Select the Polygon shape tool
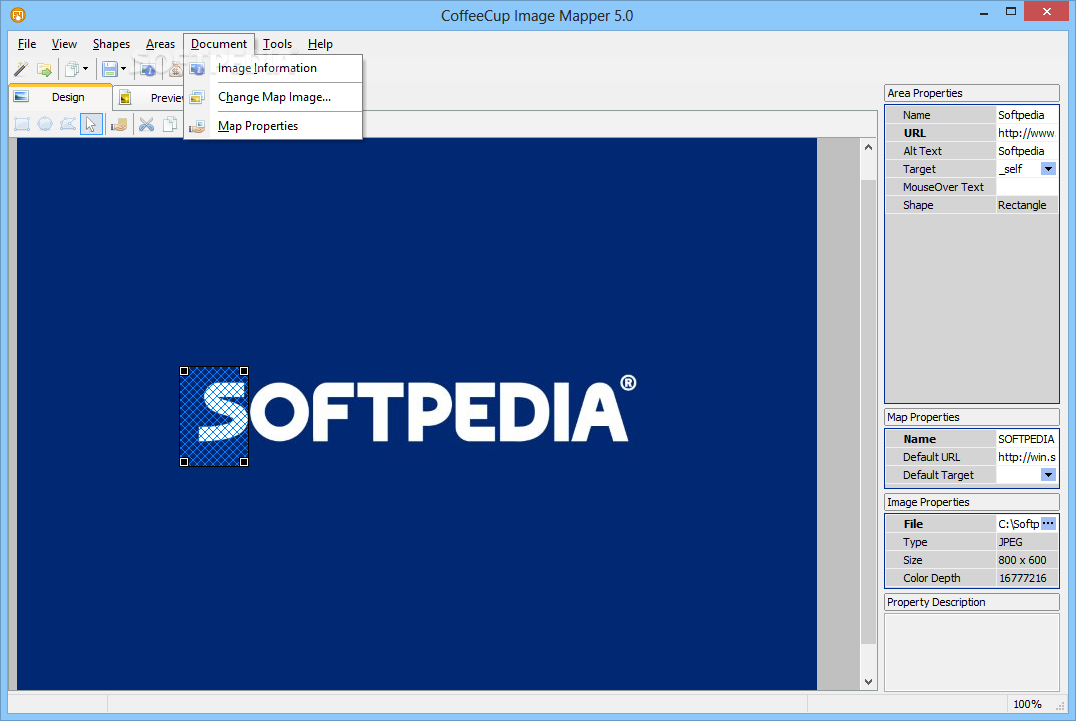This screenshot has width=1076, height=721. coord(67,124)
